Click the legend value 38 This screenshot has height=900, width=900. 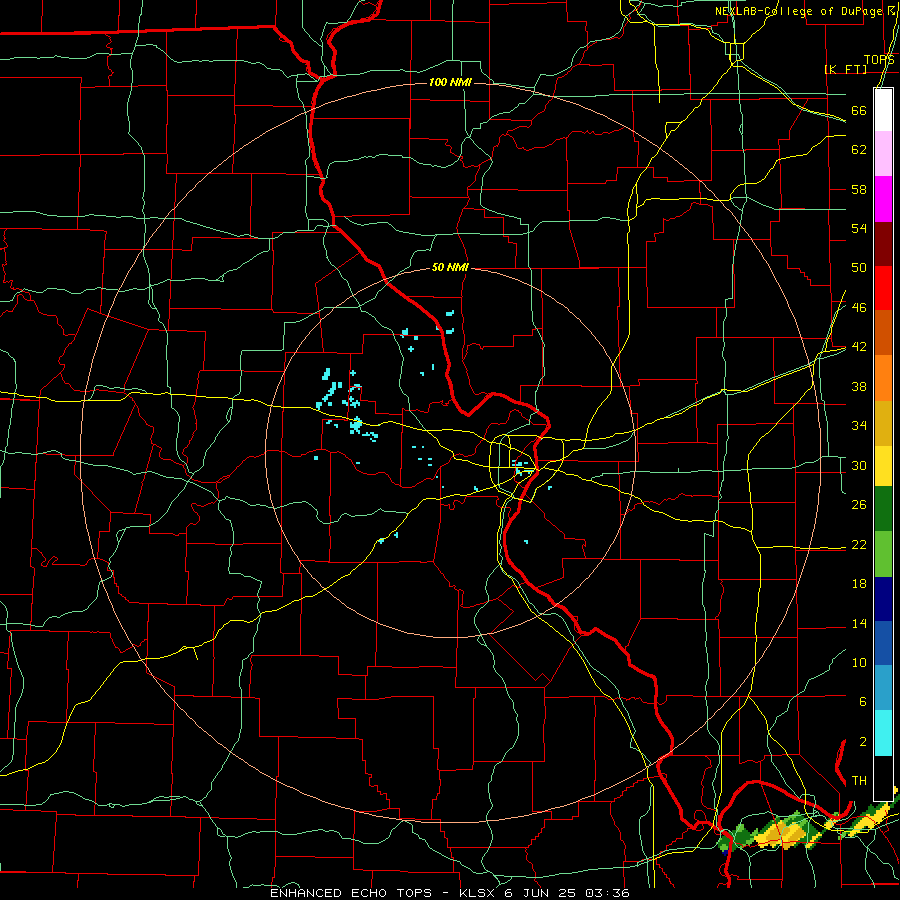[x=859, y=386]
